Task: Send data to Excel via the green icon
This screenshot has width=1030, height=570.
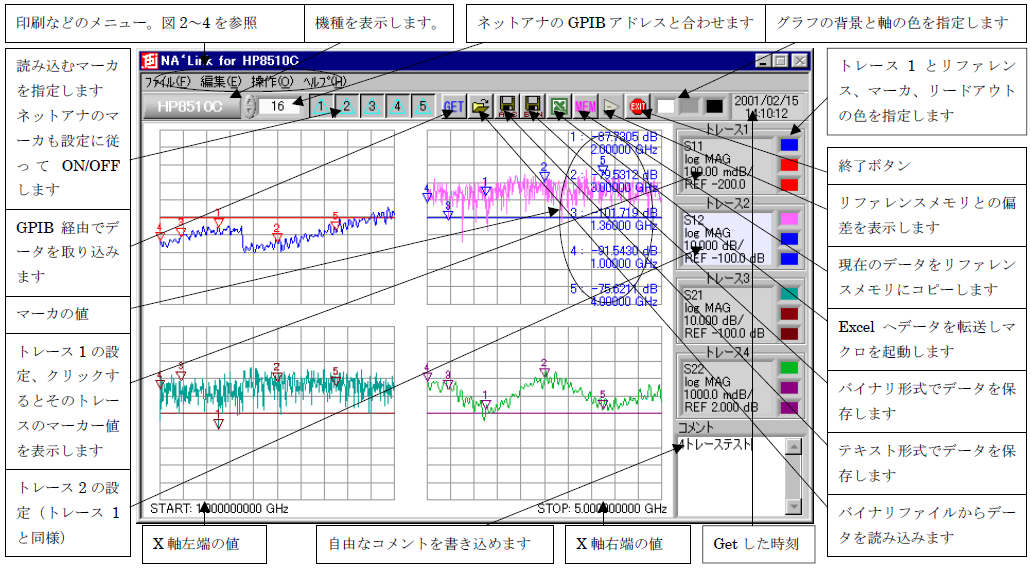Action: (559, 106)
